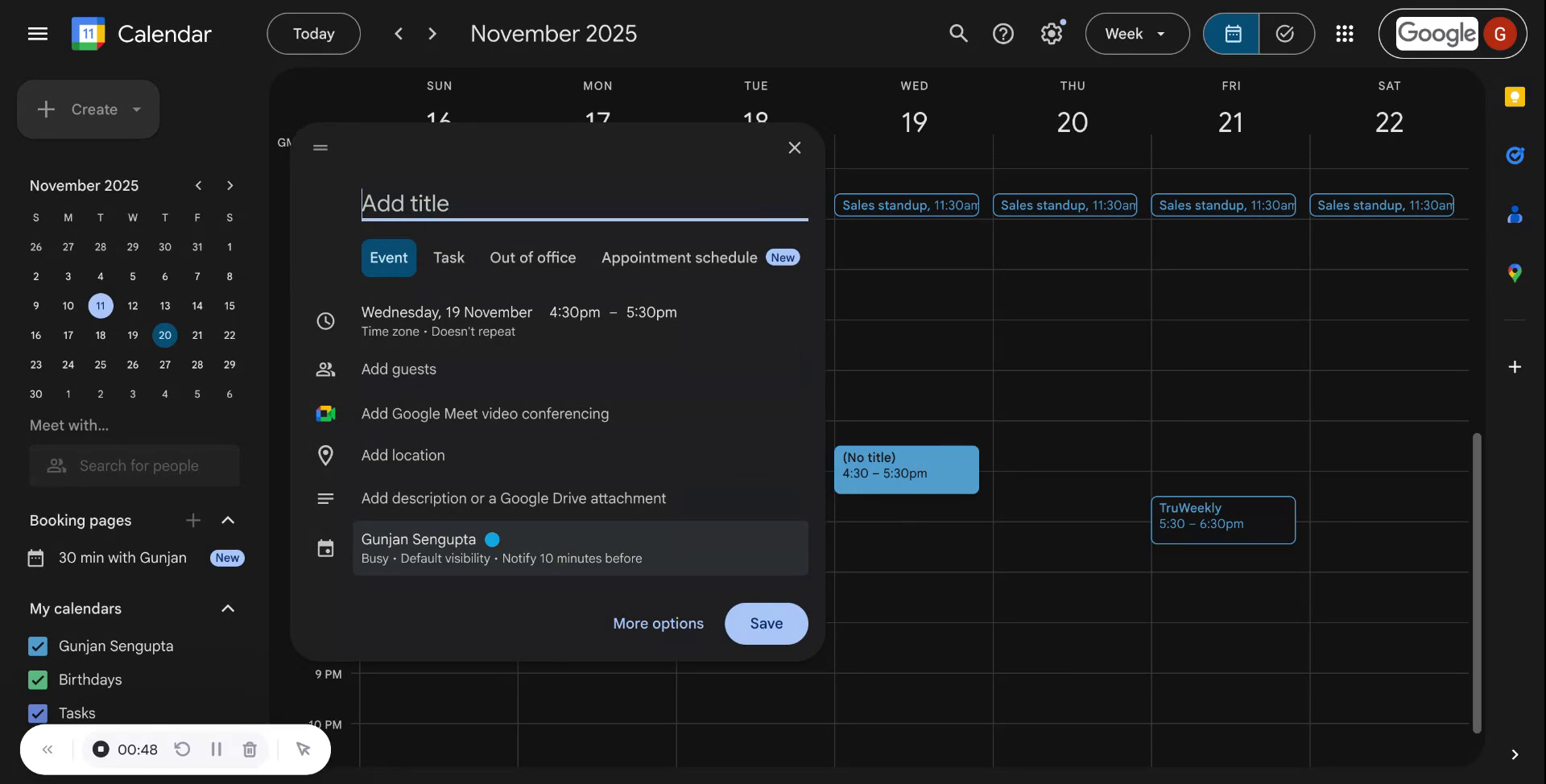Viewport: 1546px width, 784px height.
Task: Open Google Tasks from the right sidebar
Action: coord(1515,155)
